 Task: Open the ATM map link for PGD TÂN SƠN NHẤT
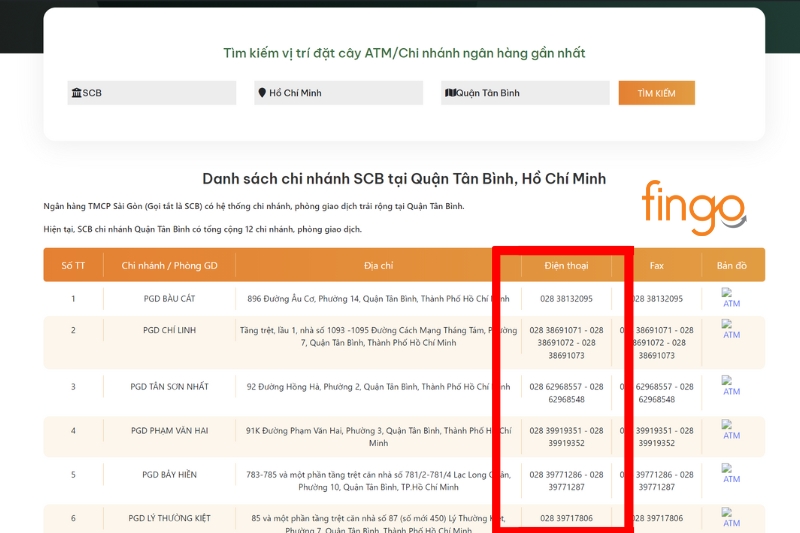click(x=731, y=386)
